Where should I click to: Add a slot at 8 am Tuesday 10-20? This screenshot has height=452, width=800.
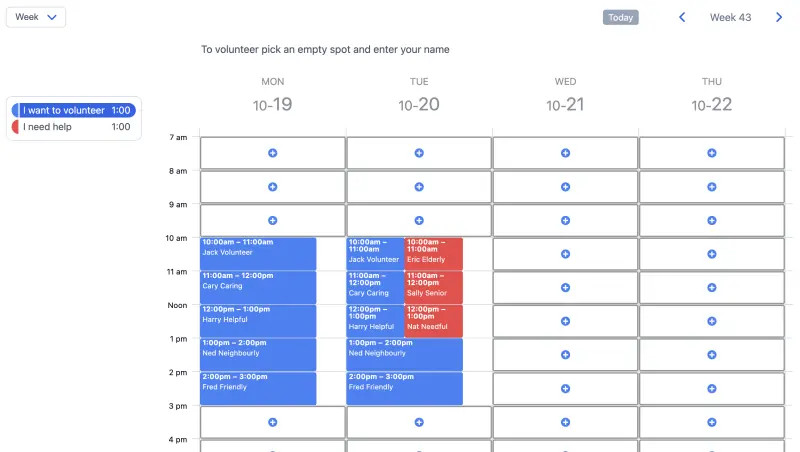pos(419,187)
